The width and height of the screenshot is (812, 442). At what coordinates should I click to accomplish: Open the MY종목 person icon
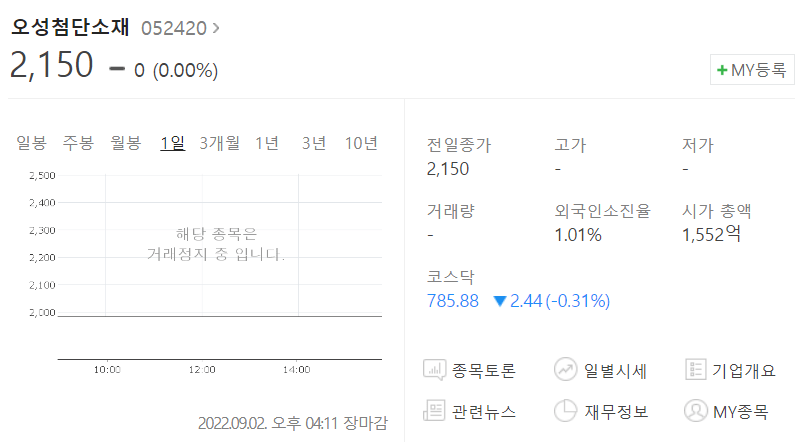coord(695,411)
